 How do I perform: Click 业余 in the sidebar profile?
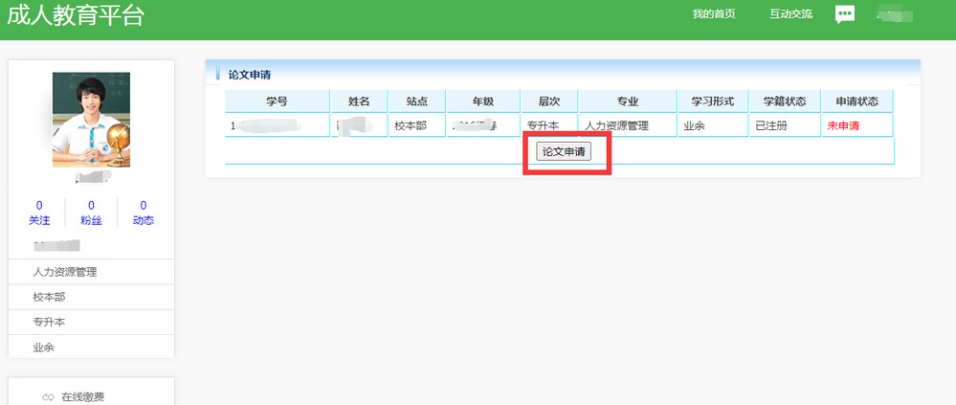pyautogui.click(x=43, y=347)
